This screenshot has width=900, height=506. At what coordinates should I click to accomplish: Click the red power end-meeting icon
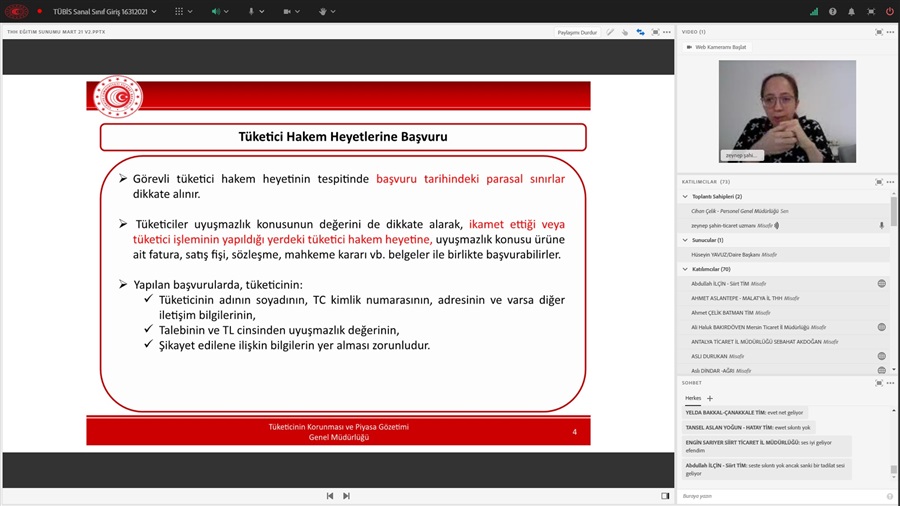(890, 11)
